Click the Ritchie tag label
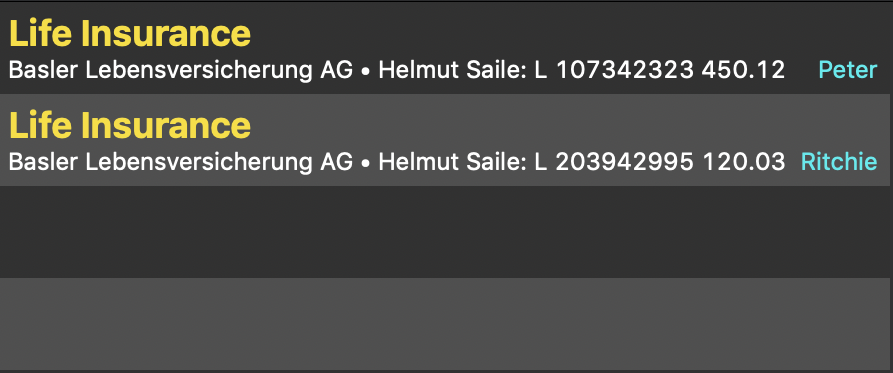Screen dimensions: 893x373 coord(839,162)
